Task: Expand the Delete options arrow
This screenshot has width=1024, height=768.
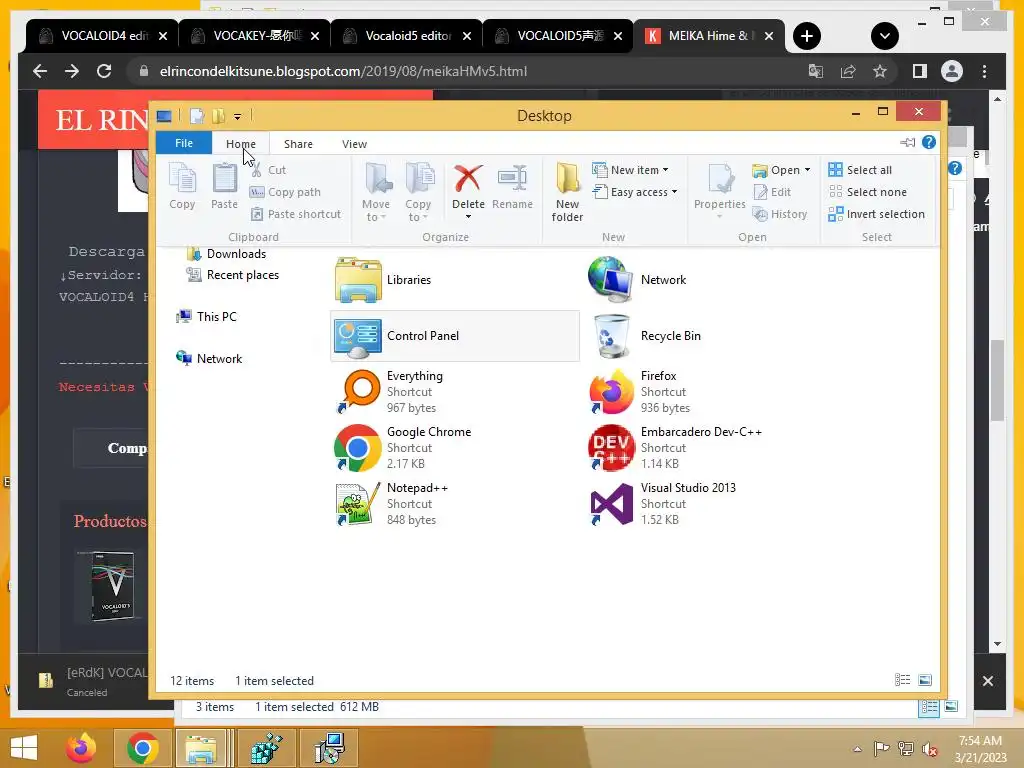Action: tap(468, 217)
